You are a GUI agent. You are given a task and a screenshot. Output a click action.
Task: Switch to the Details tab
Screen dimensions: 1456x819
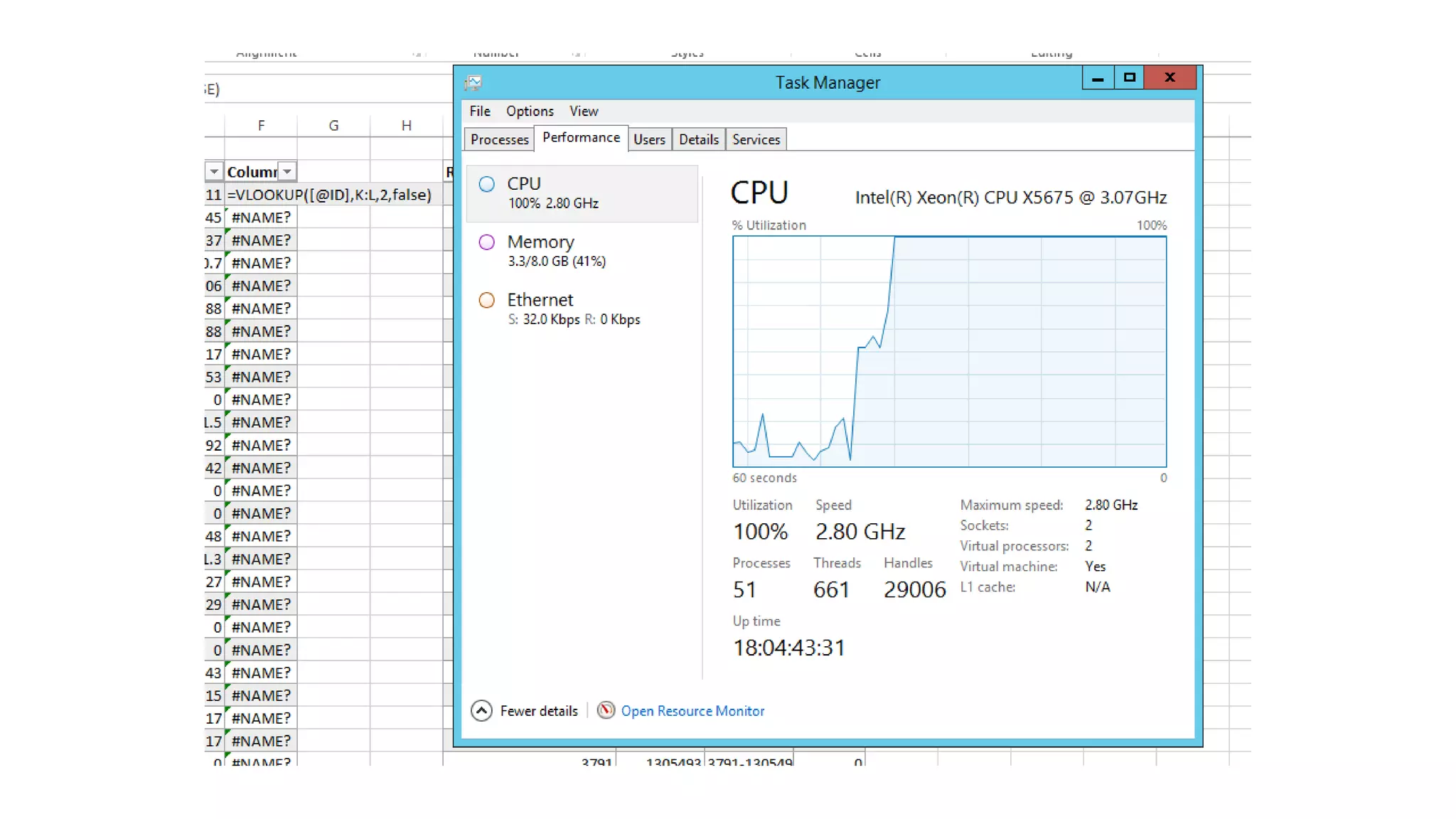698,140
